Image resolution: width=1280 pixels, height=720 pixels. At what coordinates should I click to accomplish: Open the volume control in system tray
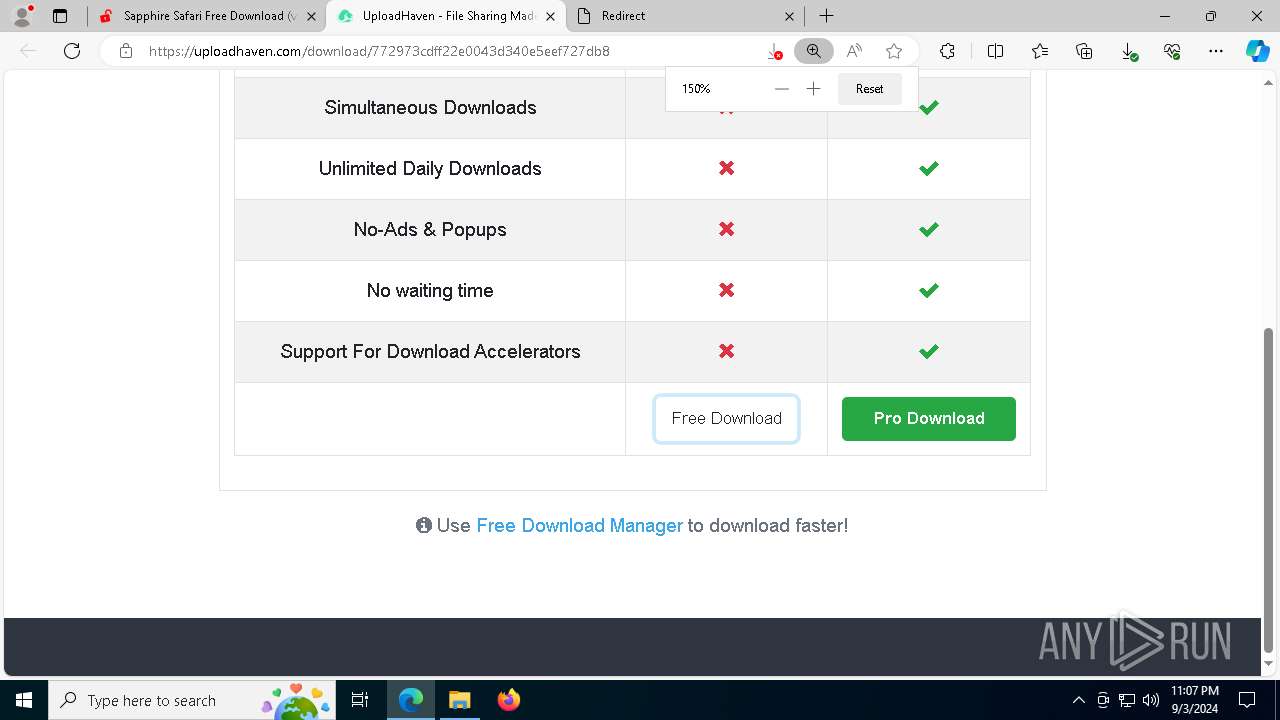1151,700
